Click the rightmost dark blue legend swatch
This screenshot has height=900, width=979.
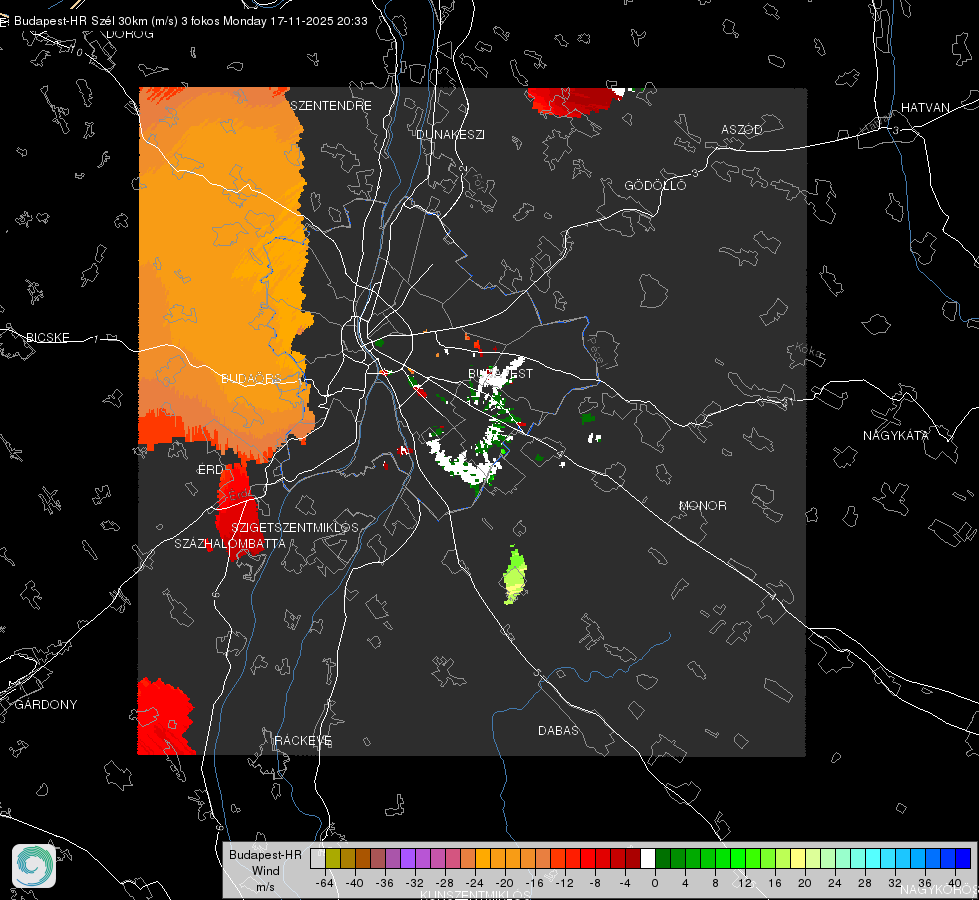tap(963, 859)
